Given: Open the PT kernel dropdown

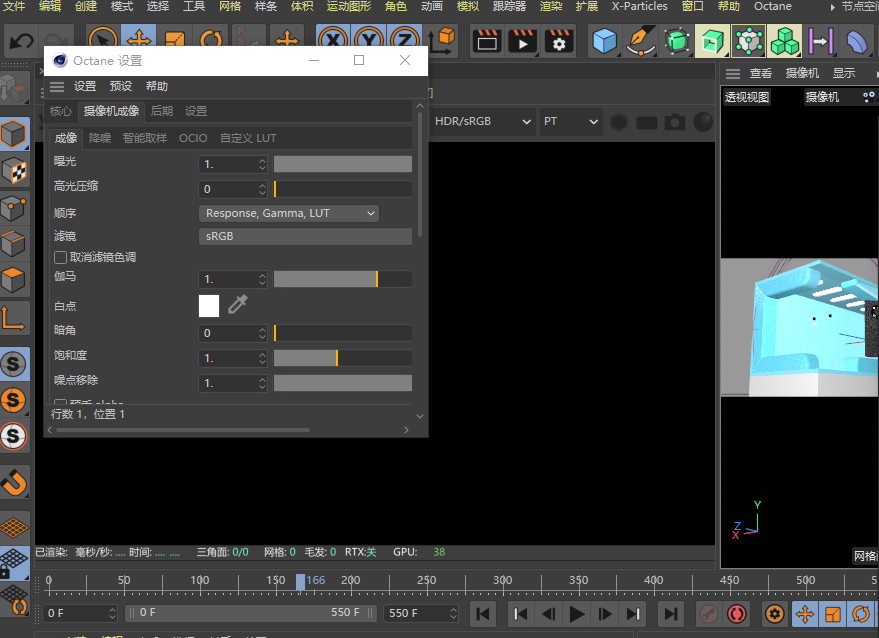Looking at the screenshot, I should 571,121.
